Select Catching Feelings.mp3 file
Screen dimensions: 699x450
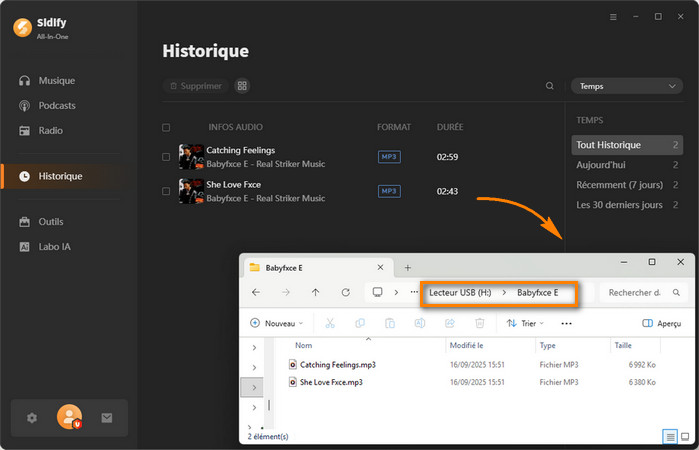point(338,365)
